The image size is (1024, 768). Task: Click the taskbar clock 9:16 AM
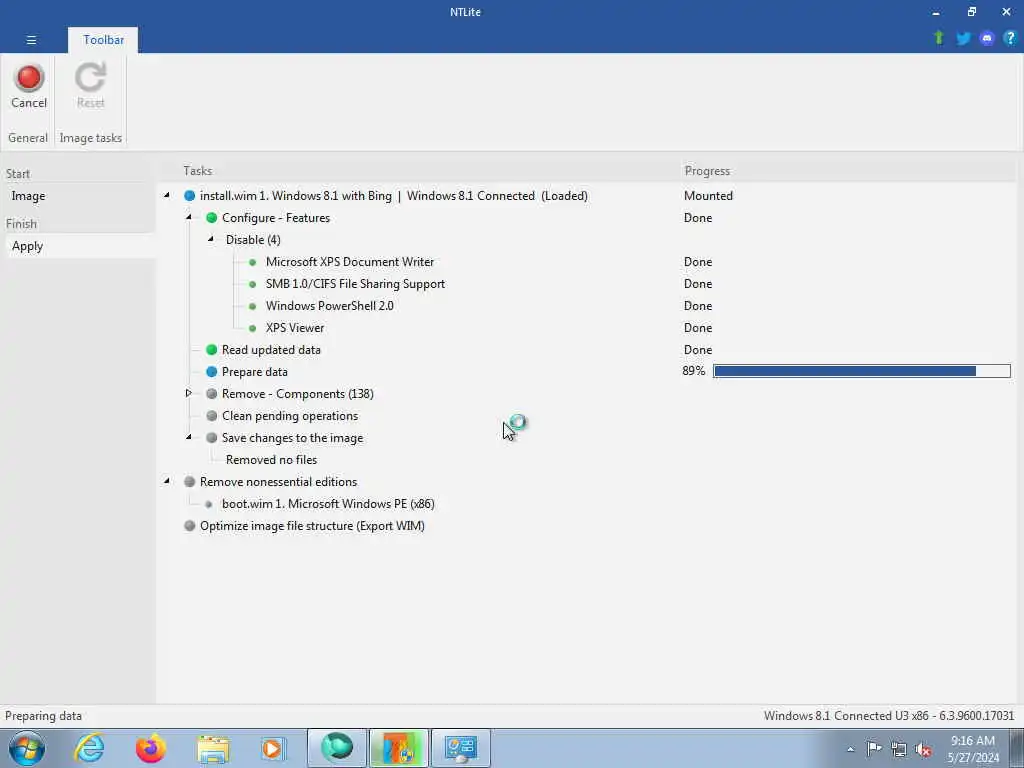click(x=972, y=741)
